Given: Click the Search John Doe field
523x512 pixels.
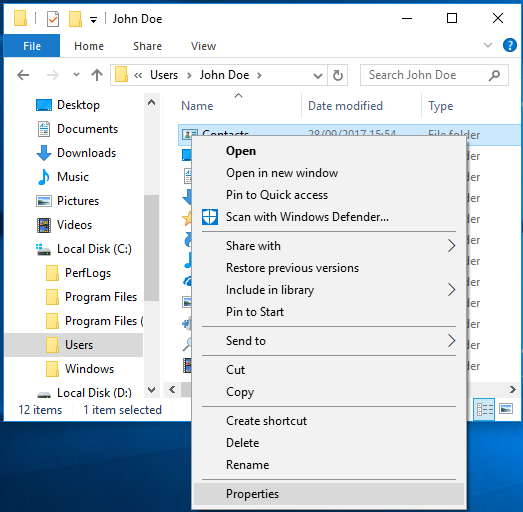Looking at the screenshot, I should 426,75.
